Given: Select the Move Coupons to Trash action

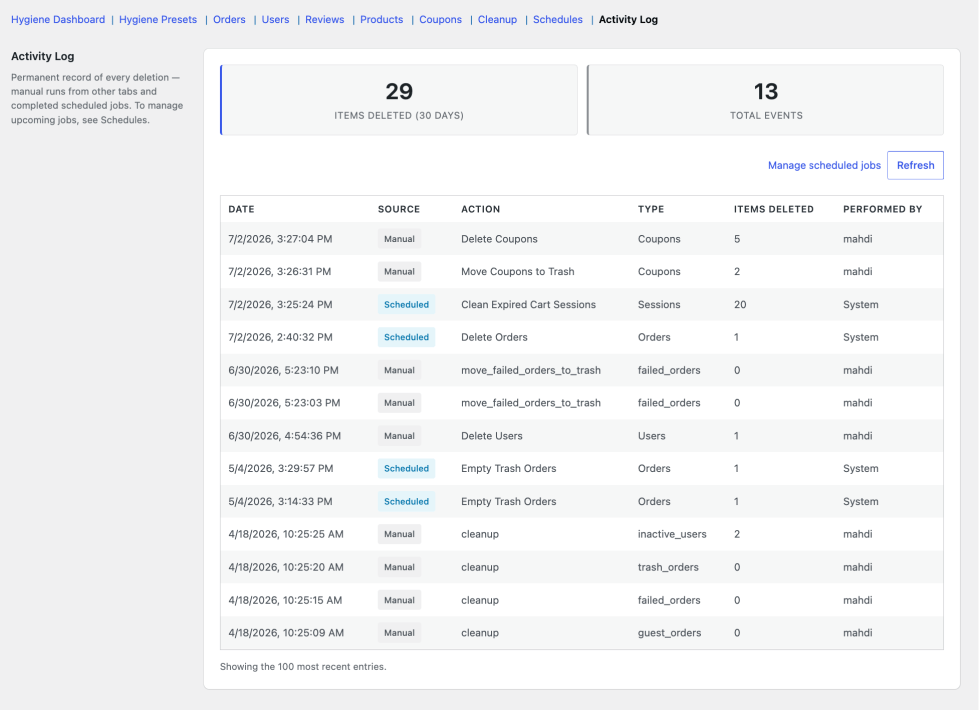Looking at the screenshot, I should pos(518,272).
